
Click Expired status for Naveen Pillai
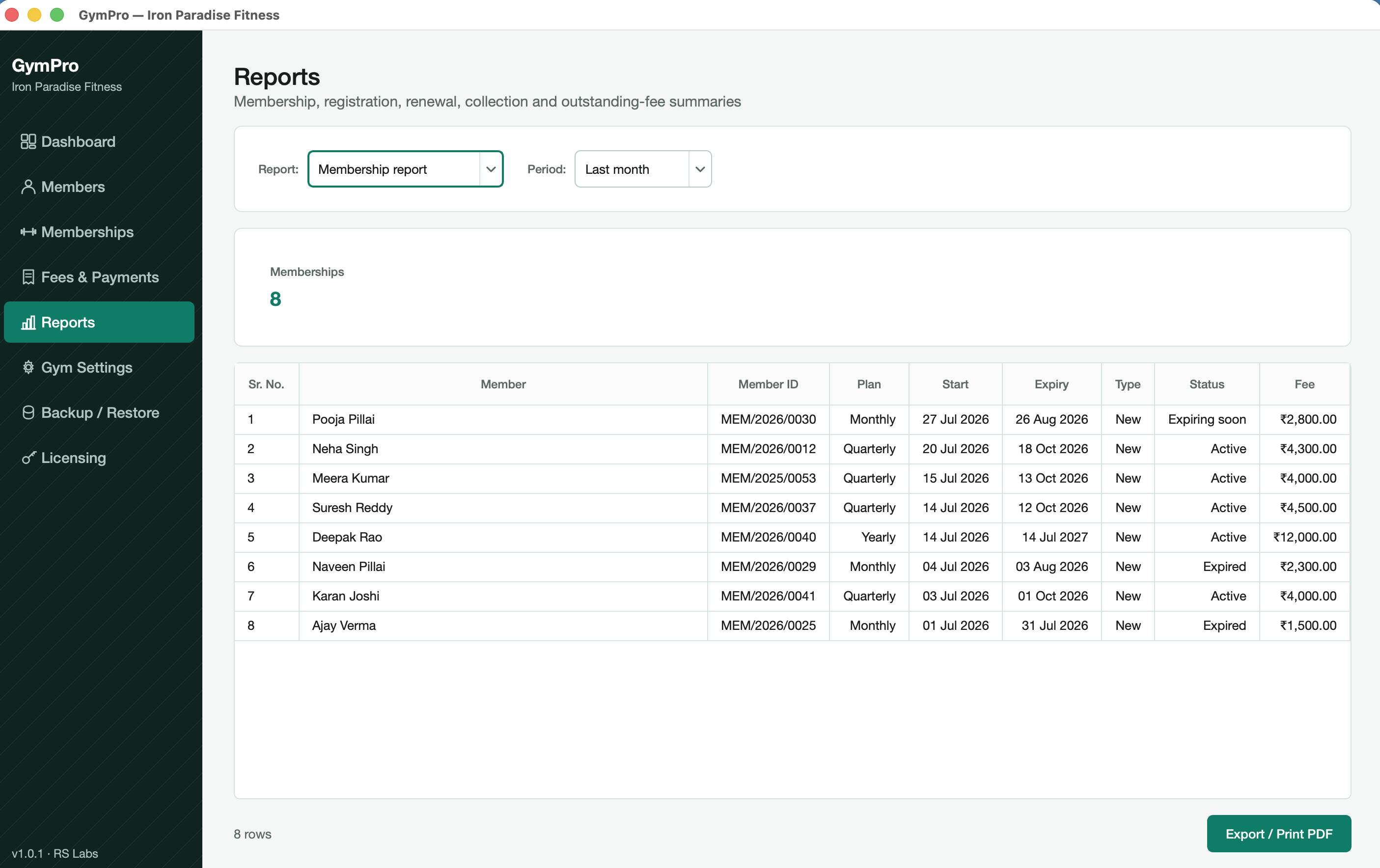[1224, 567]
